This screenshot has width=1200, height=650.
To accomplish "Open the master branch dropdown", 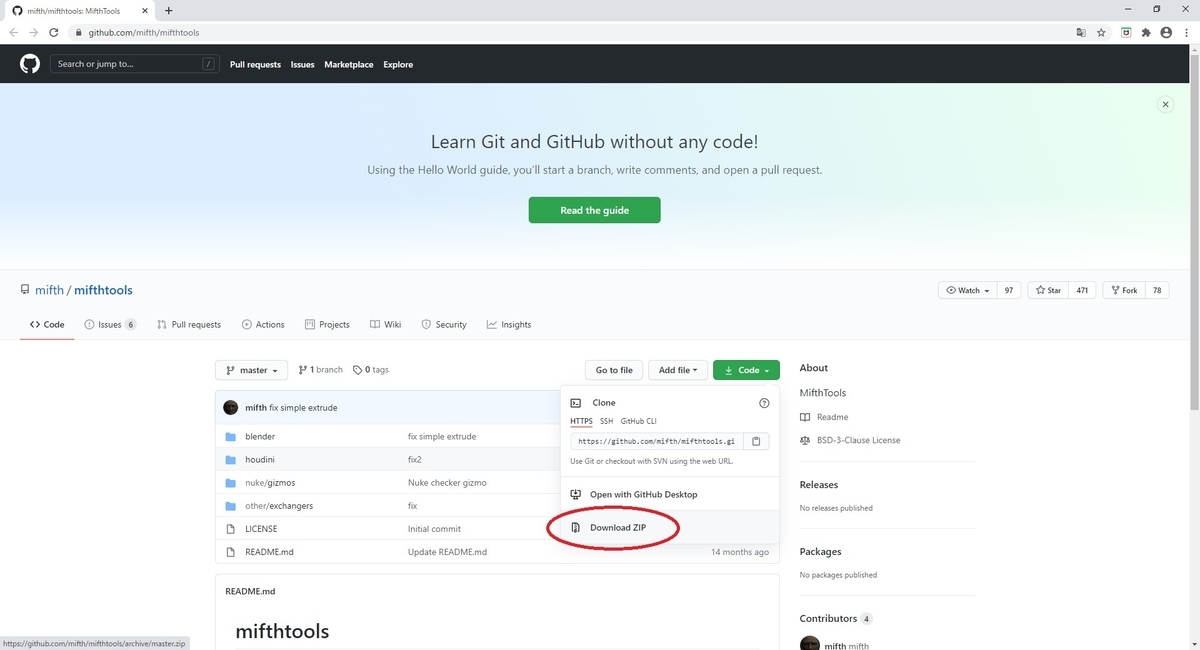I will coord(252,370).
